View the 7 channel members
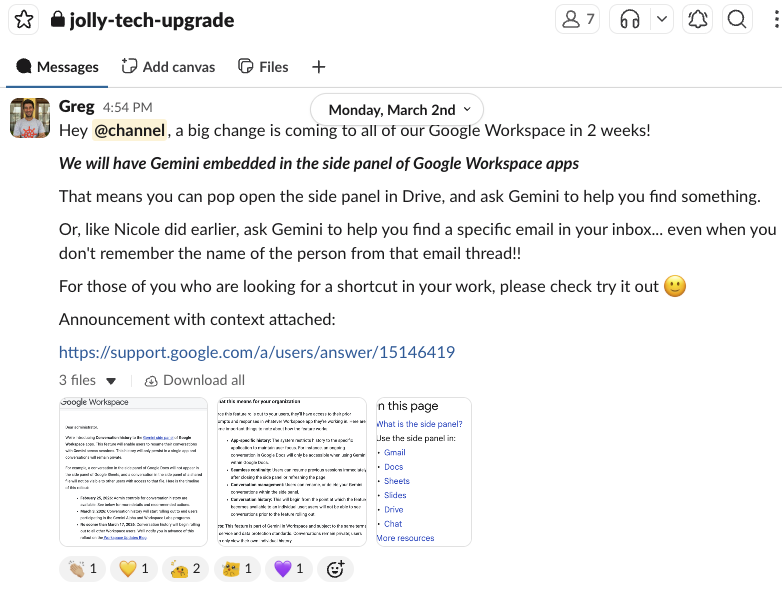The width and height of the screenshot is (782, 589). coord(578,19)
